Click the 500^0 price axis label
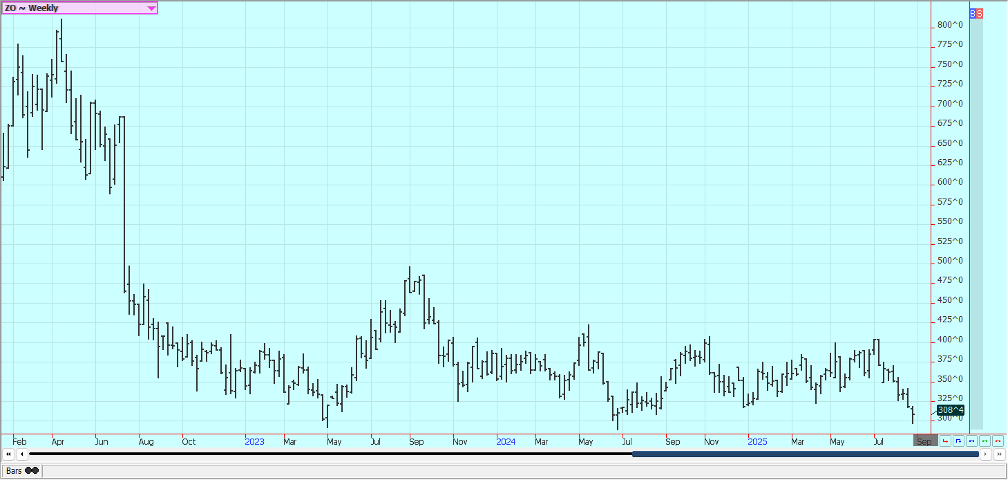Image resolution: width=1008 pixels, height=480 pixels. 951,261
